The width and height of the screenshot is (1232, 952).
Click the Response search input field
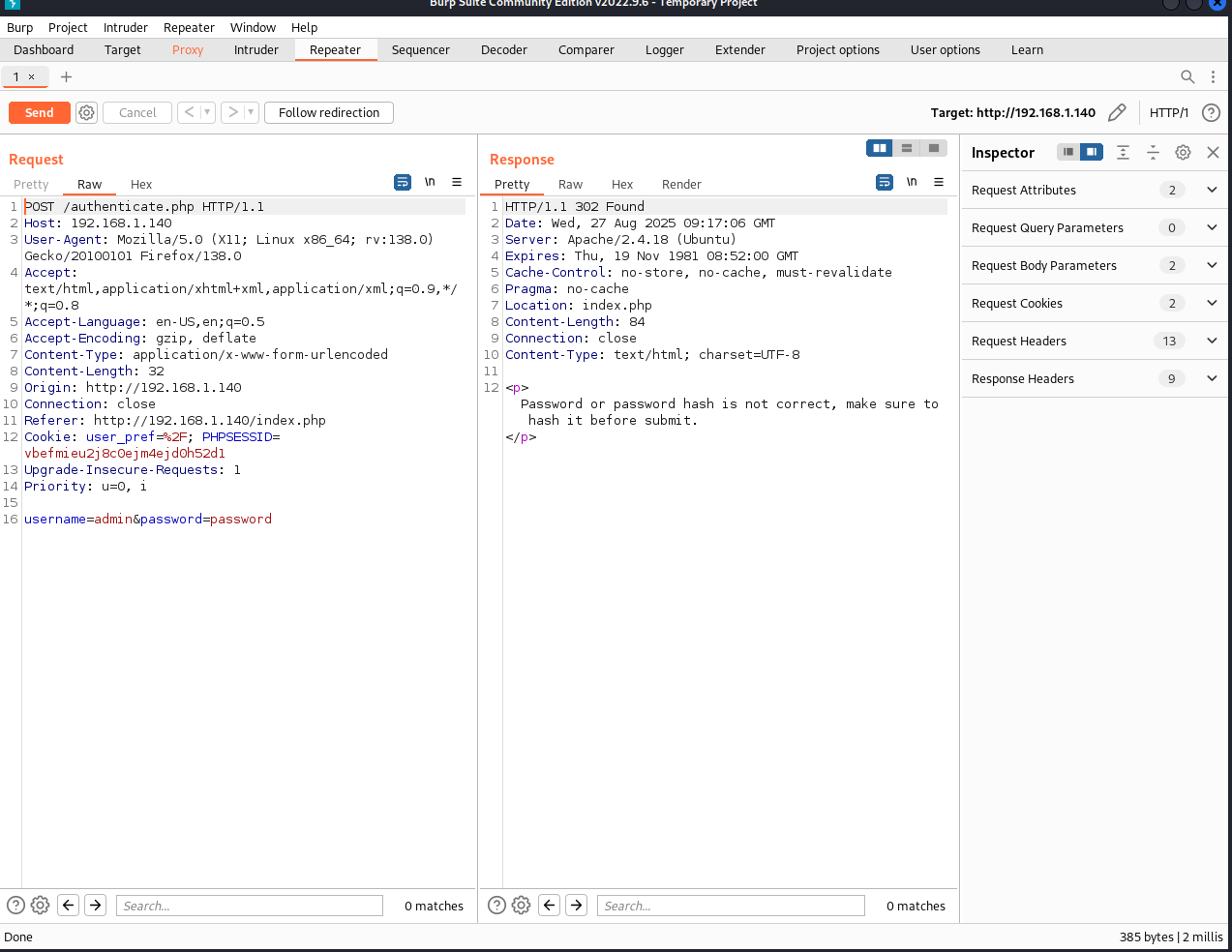click(731, 906)
